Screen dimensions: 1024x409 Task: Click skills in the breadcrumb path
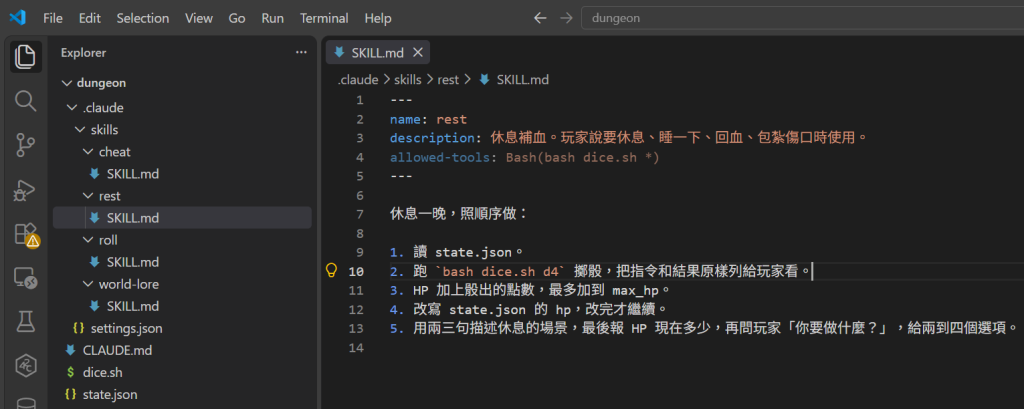[408, 80]
